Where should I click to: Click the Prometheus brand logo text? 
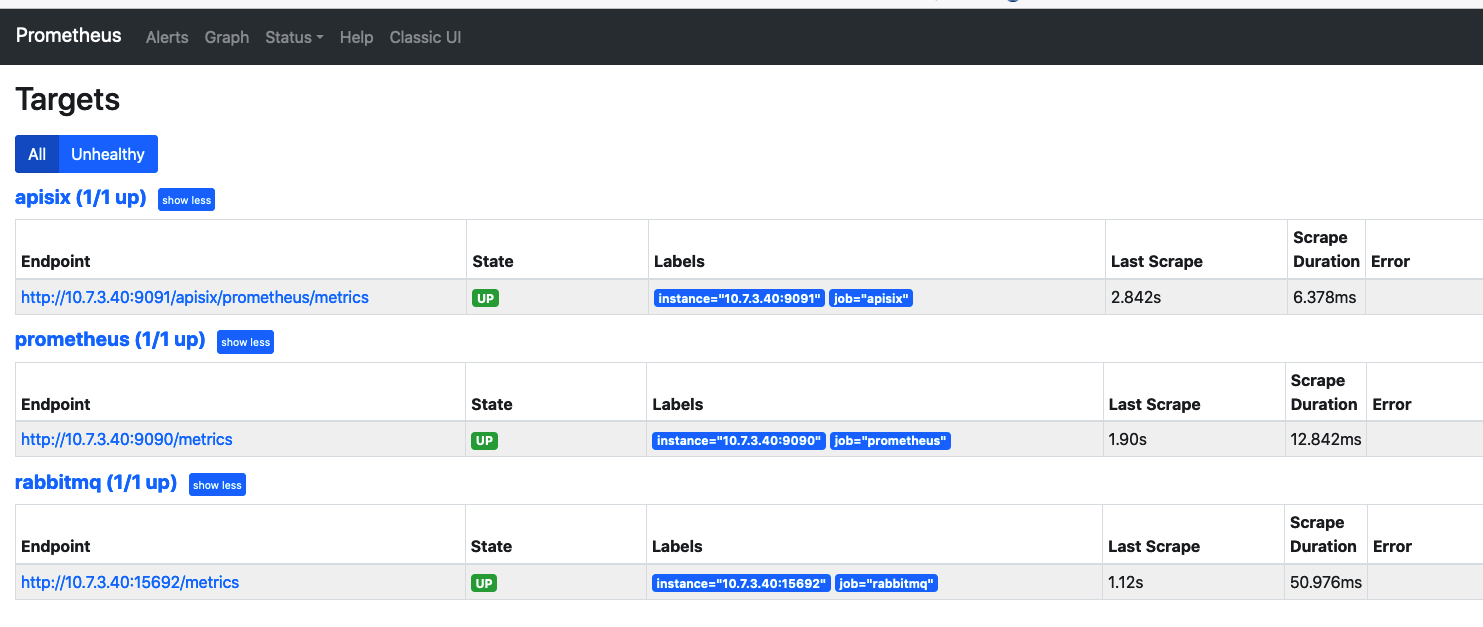click(68, 36)
